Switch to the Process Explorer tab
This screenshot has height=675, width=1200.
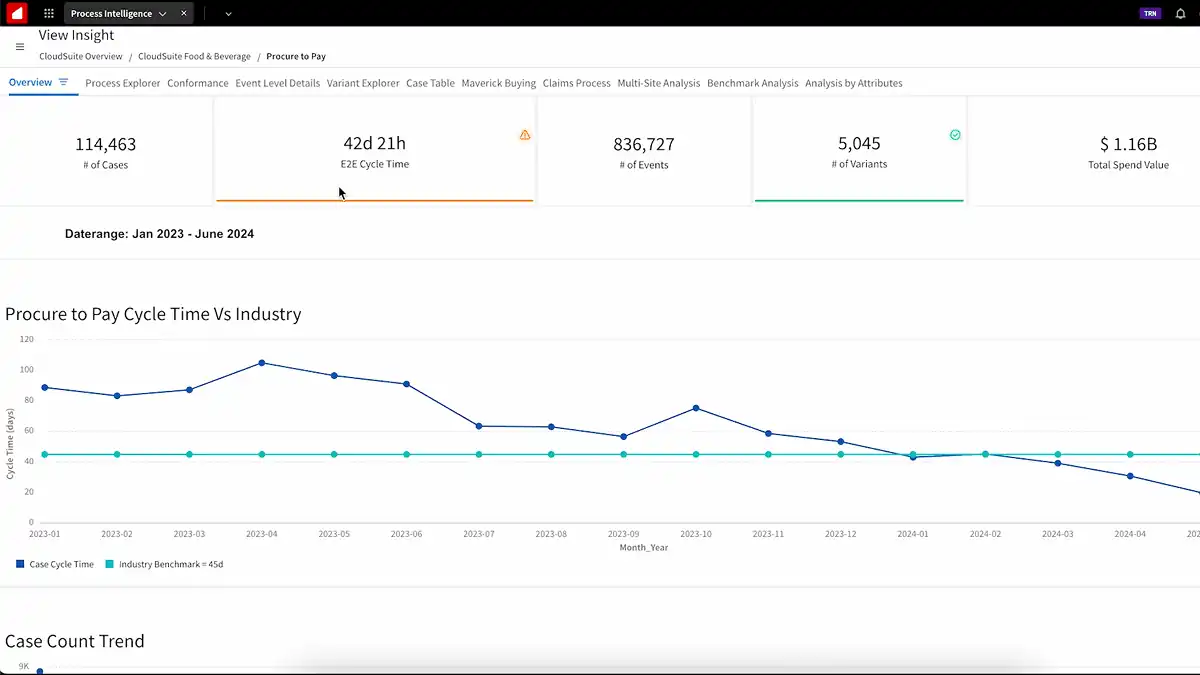click(x=123, y=83)
